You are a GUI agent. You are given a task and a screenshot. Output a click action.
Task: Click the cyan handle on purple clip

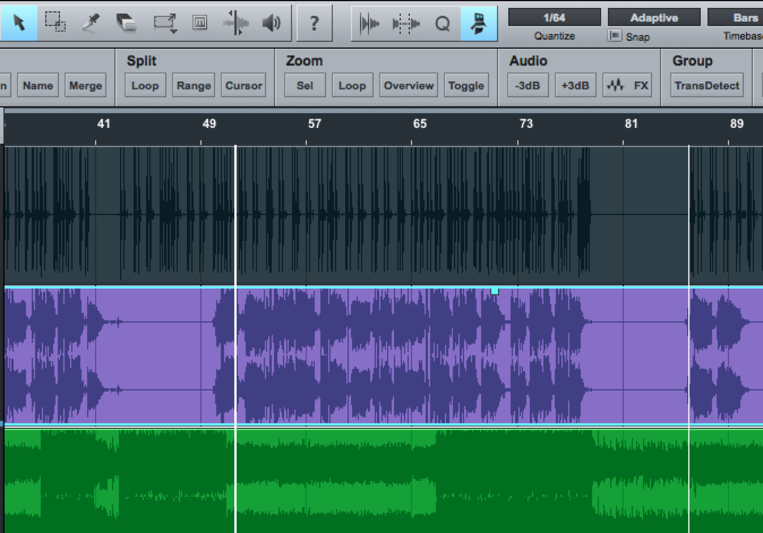[494, 291]
